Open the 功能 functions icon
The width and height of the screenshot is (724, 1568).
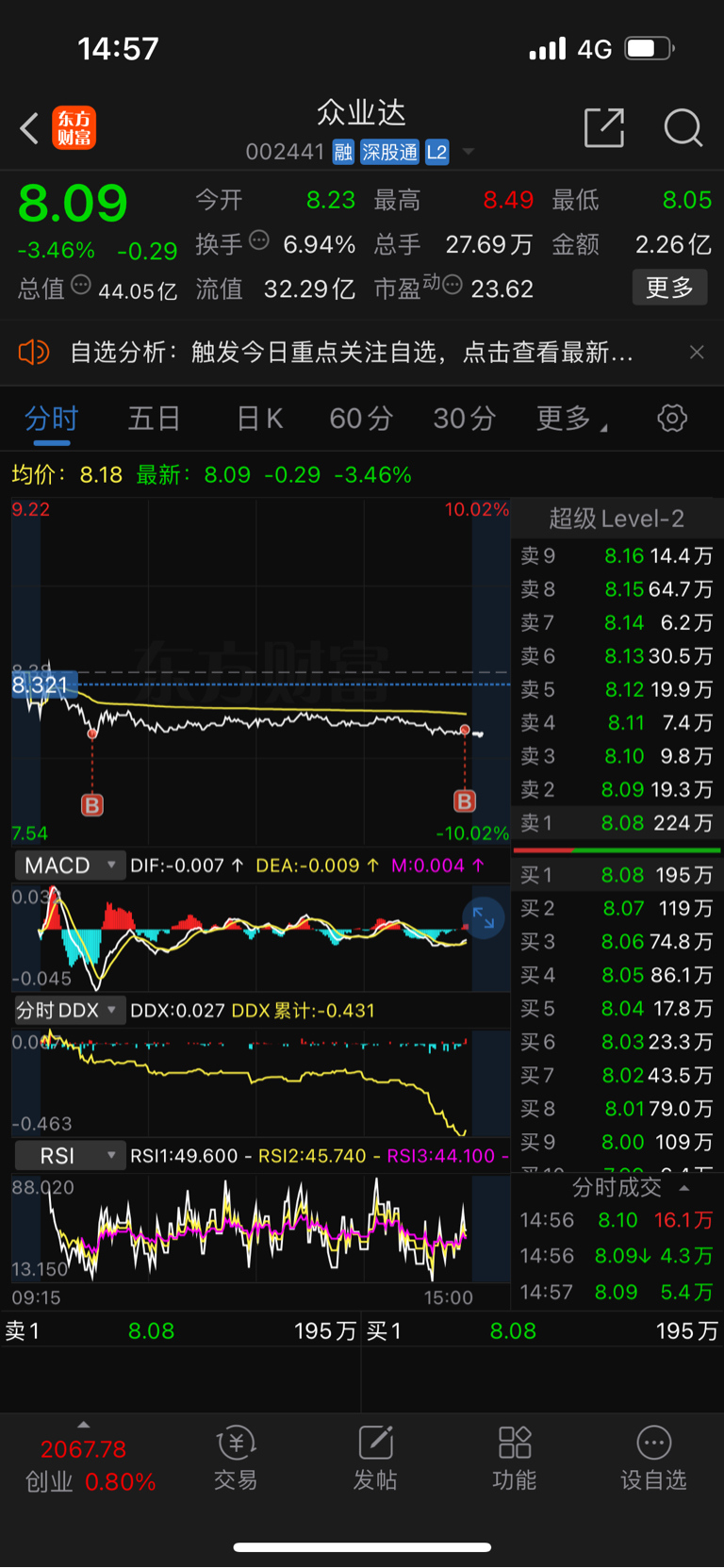coord(515,1458)
